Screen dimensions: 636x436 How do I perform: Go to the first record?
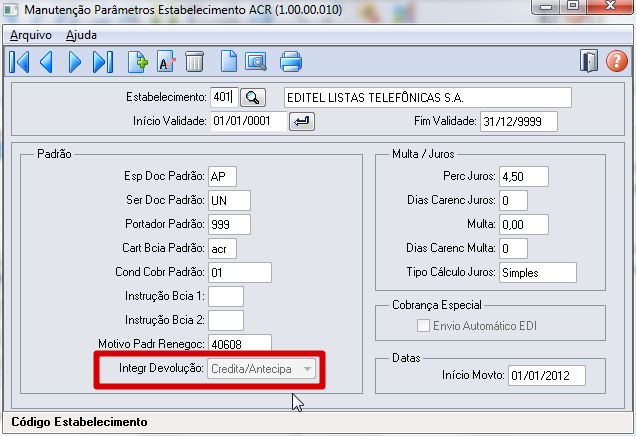[x=19, y=62]
